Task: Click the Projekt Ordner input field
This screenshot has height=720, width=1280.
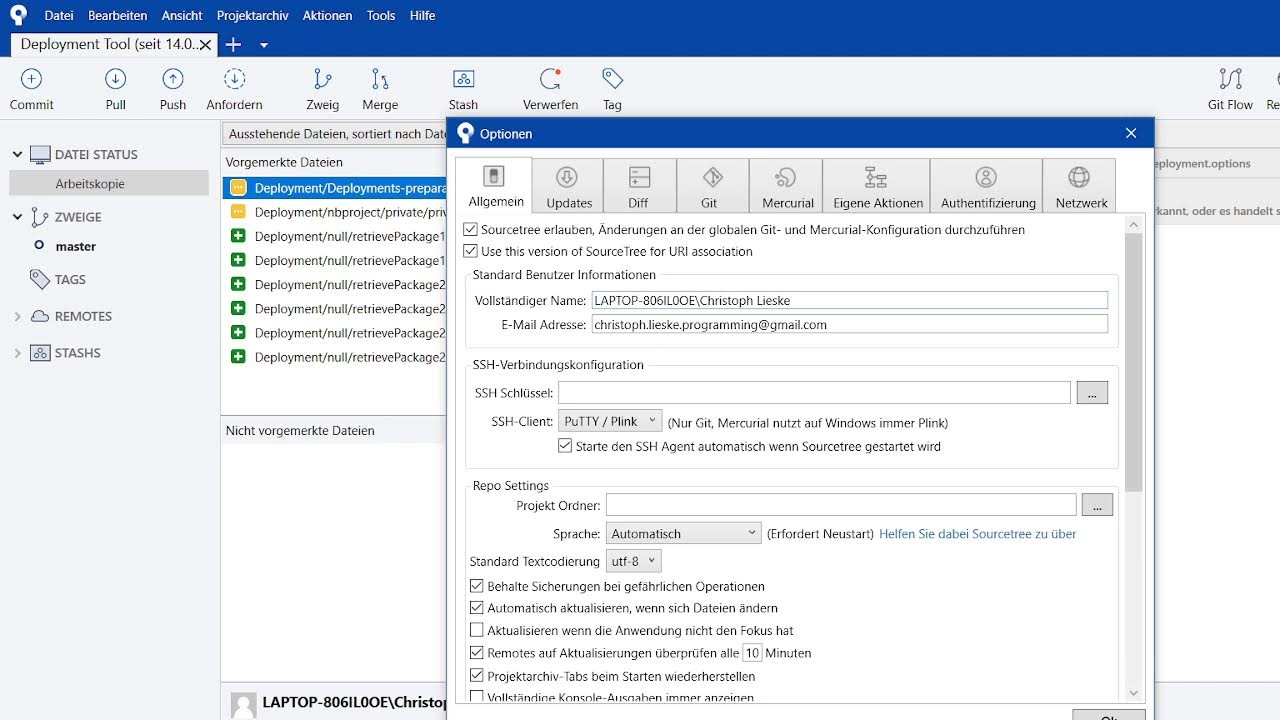Action: (841, 505)
